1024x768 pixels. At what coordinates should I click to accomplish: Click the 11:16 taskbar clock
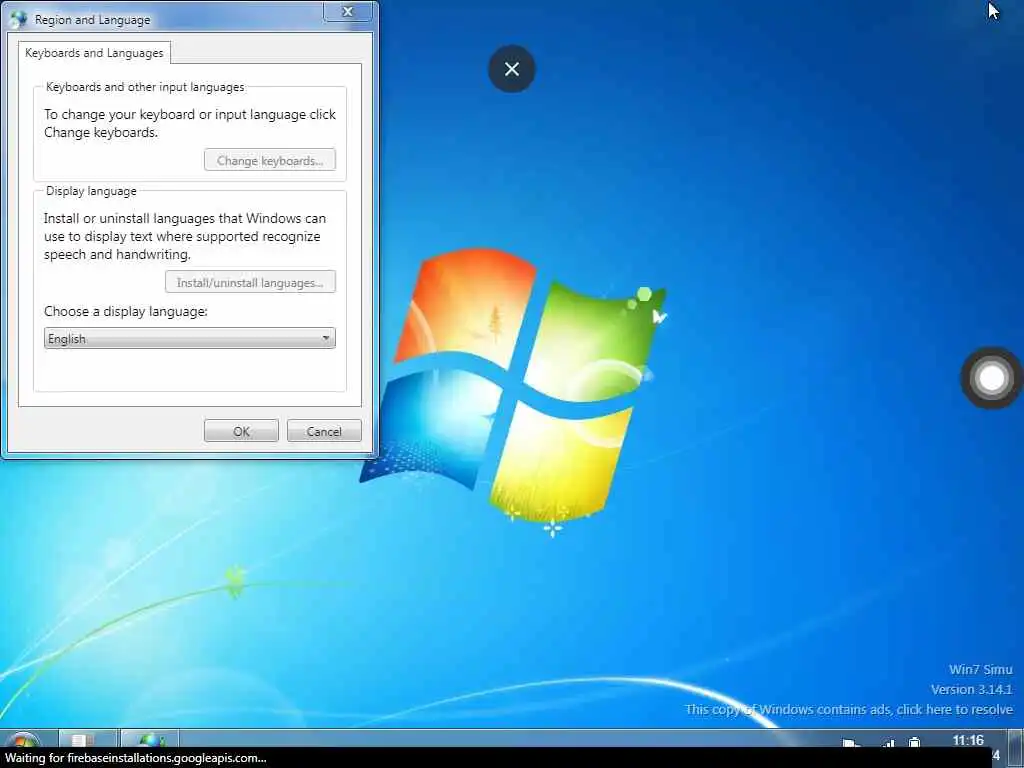[x=968, y=740]
